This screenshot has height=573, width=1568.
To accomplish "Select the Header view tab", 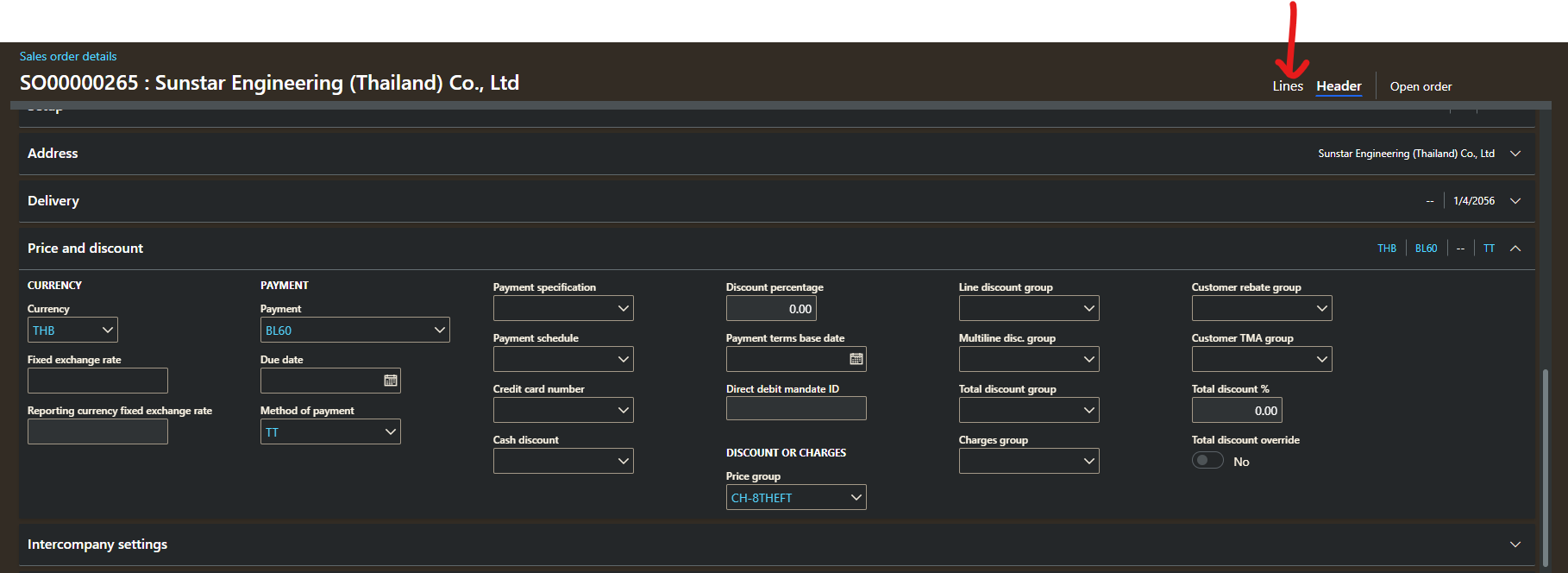I will click(x=1339, y=86).
